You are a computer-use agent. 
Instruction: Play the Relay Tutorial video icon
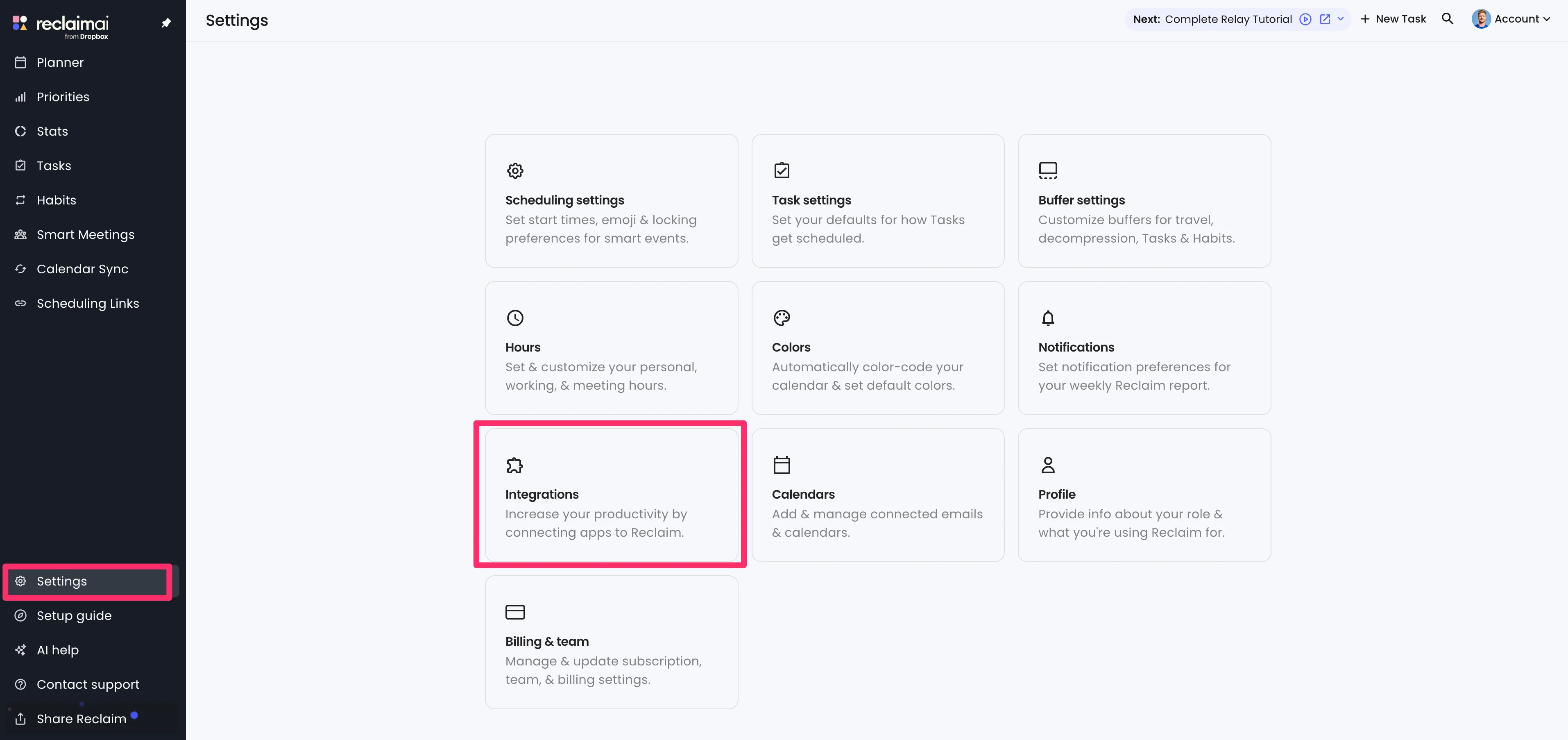click(x=1305, y=19)
